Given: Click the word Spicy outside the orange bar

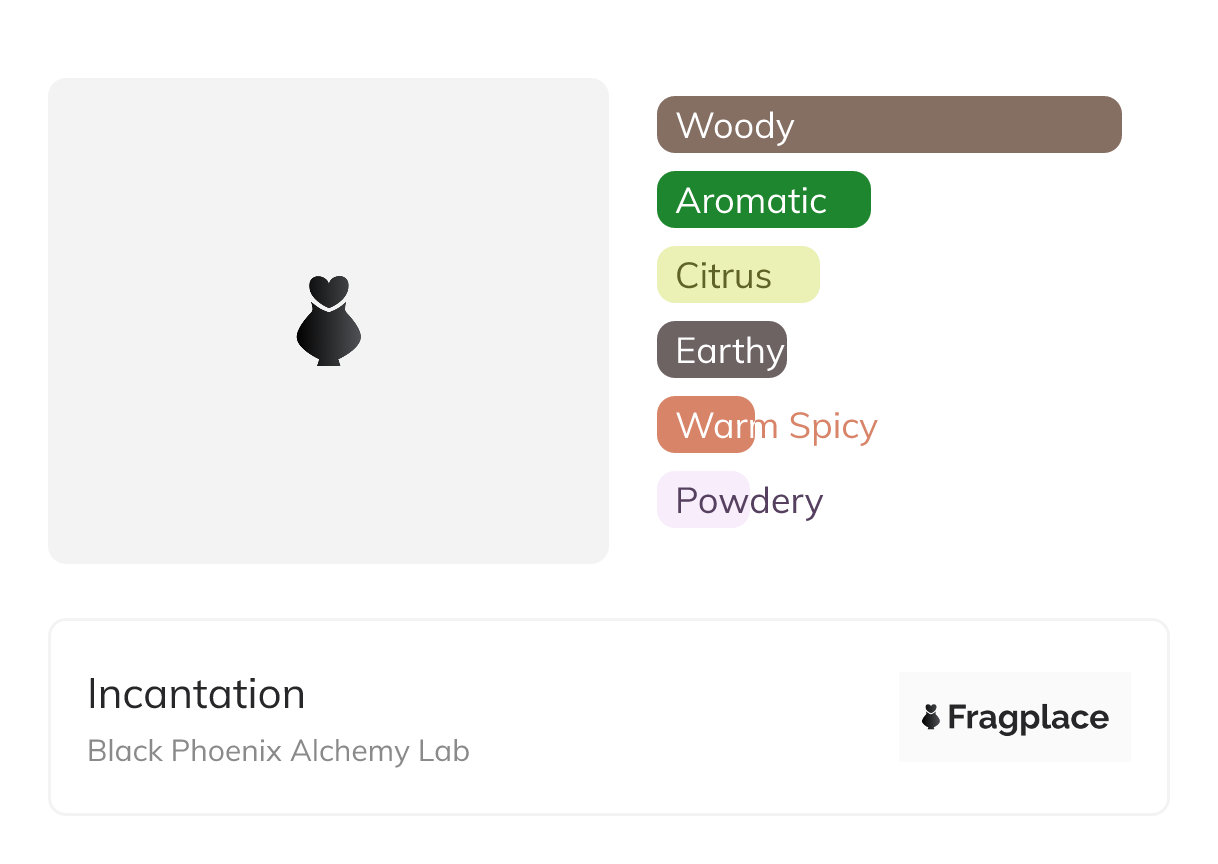Looking at the screenshot, I should point(832,426).
